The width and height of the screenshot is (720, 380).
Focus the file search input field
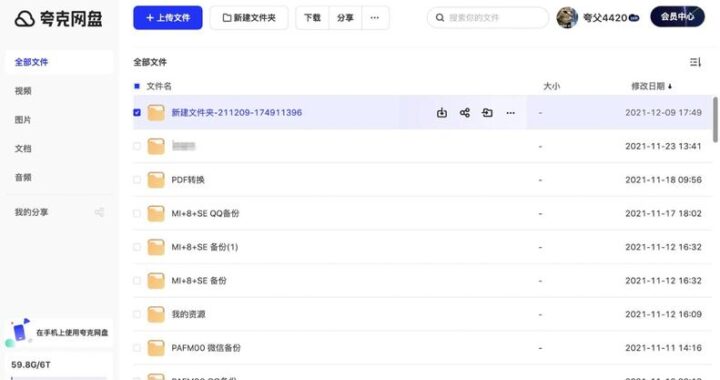click(x=488, y=18)
